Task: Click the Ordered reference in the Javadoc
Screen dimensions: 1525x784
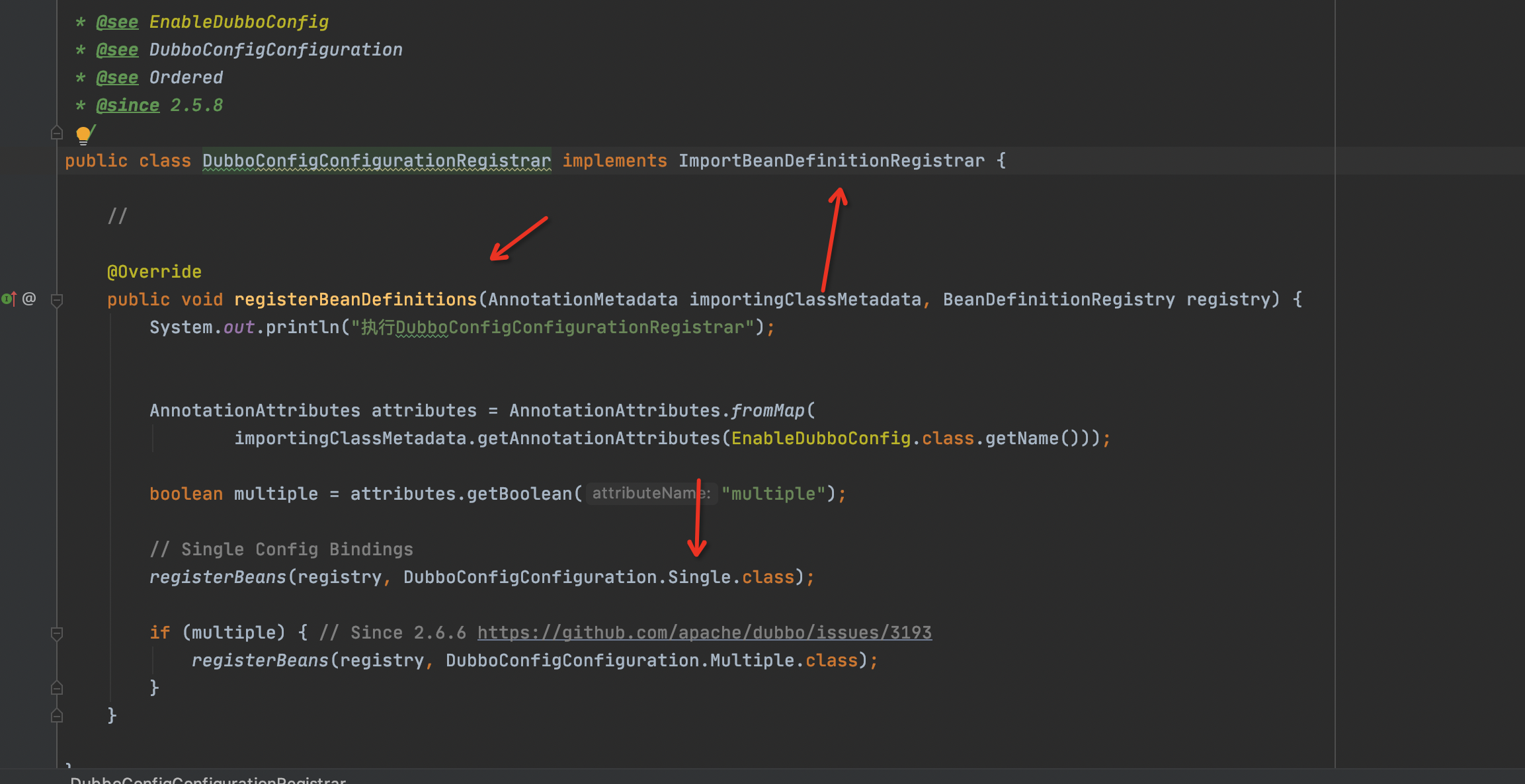Action: pos(186,77)
